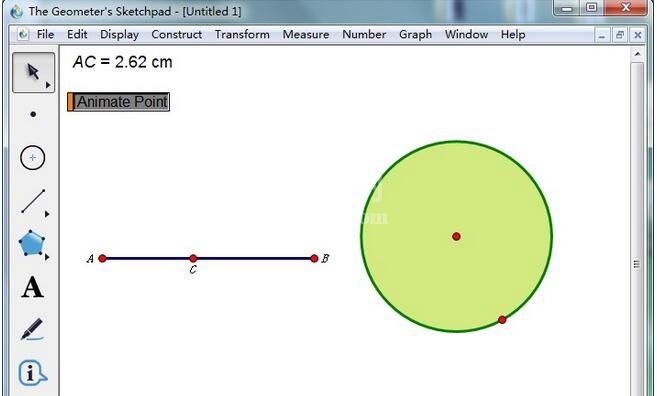Screen dimensions: 657x396
Task: Expand the Selection Arrow tool flyout arrow
Action: coord(48,85)
